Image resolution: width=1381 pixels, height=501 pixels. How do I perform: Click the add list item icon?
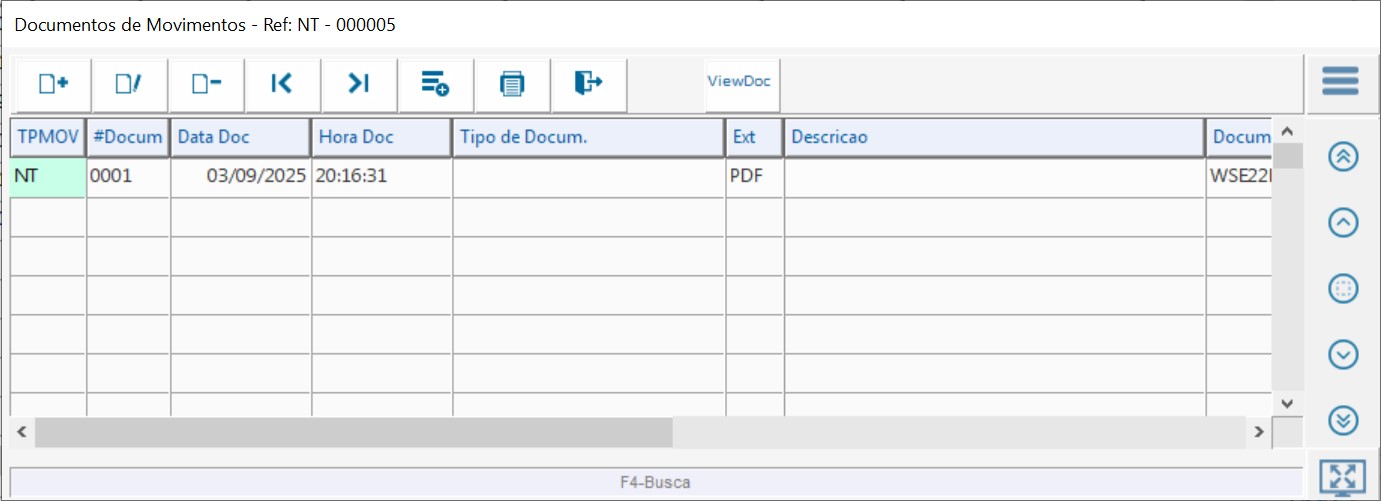coord(435,85)
